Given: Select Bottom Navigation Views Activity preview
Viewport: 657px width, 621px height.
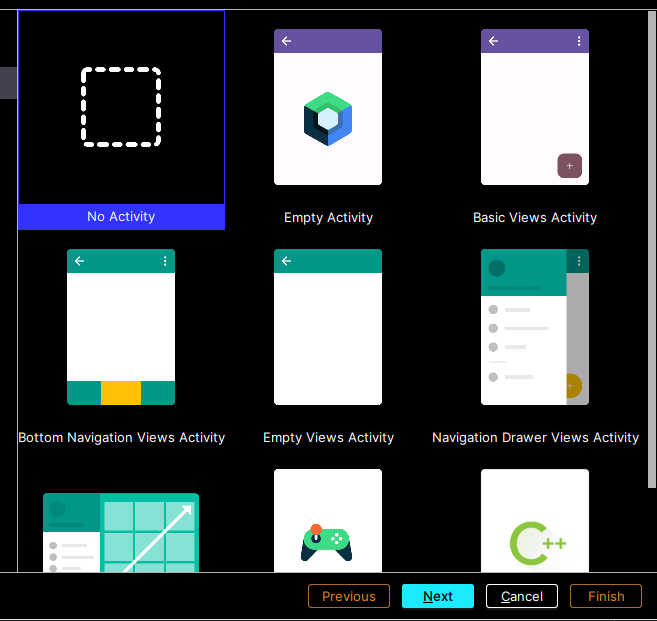Looking at the screenshot, I should [121, 327].
